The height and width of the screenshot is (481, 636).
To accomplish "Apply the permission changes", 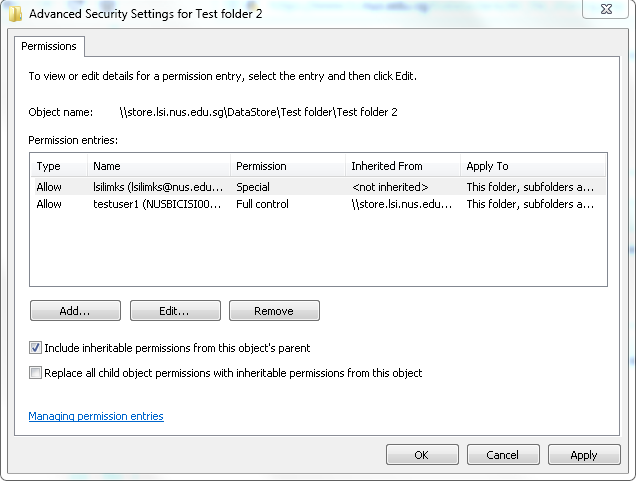I will point(584,455).
